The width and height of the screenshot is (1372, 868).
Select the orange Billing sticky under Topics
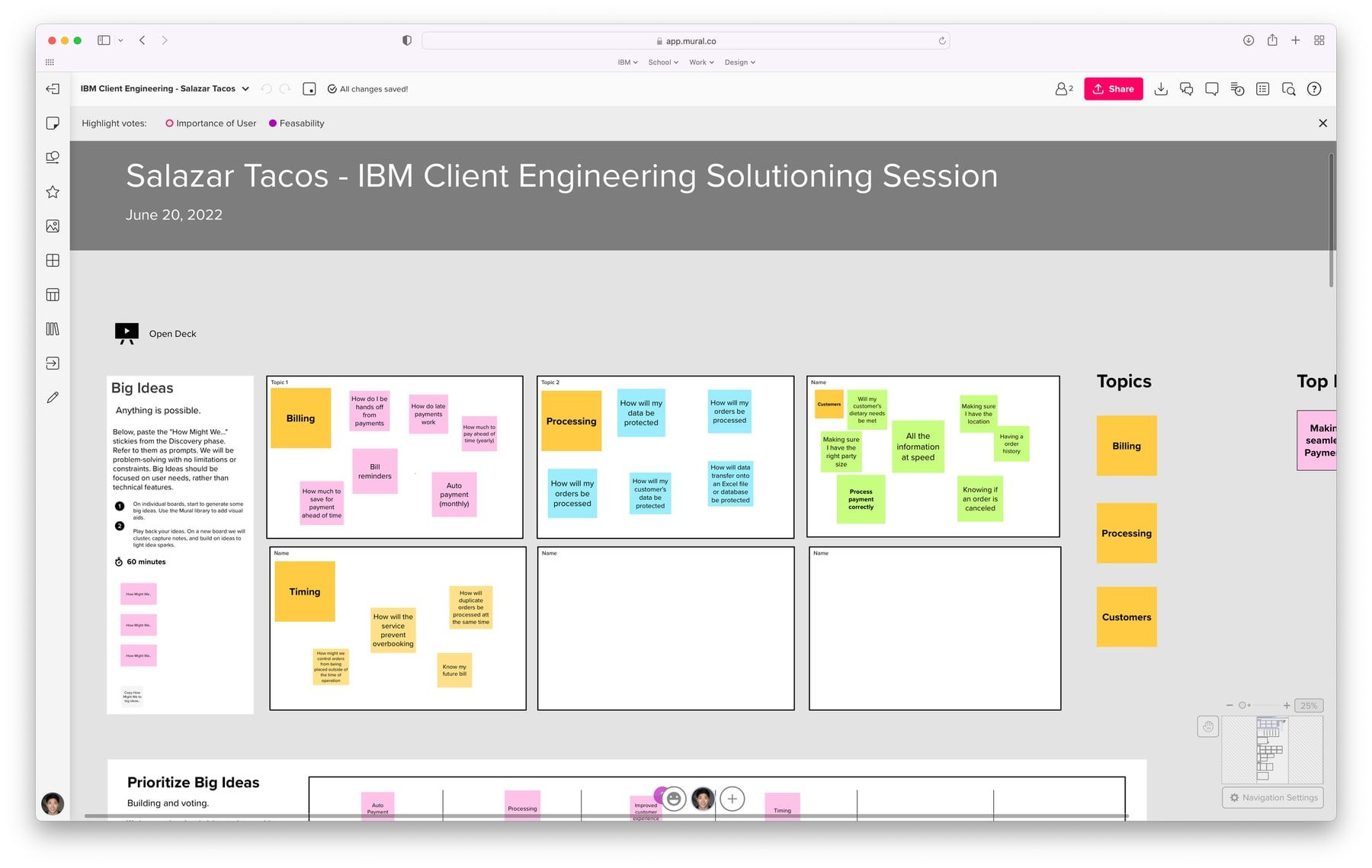(1127, 446)
